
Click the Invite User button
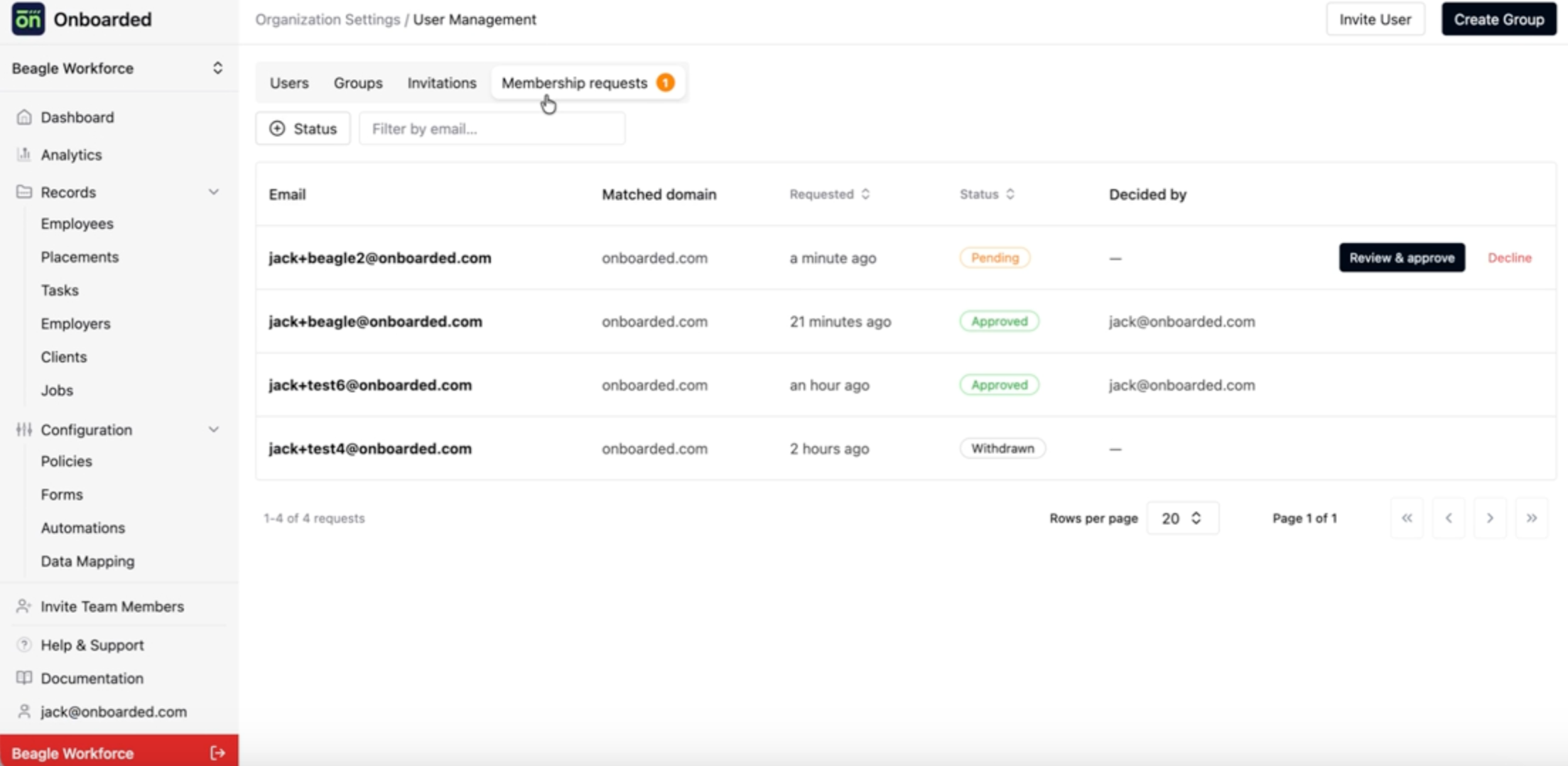[x=1375, y=19]
